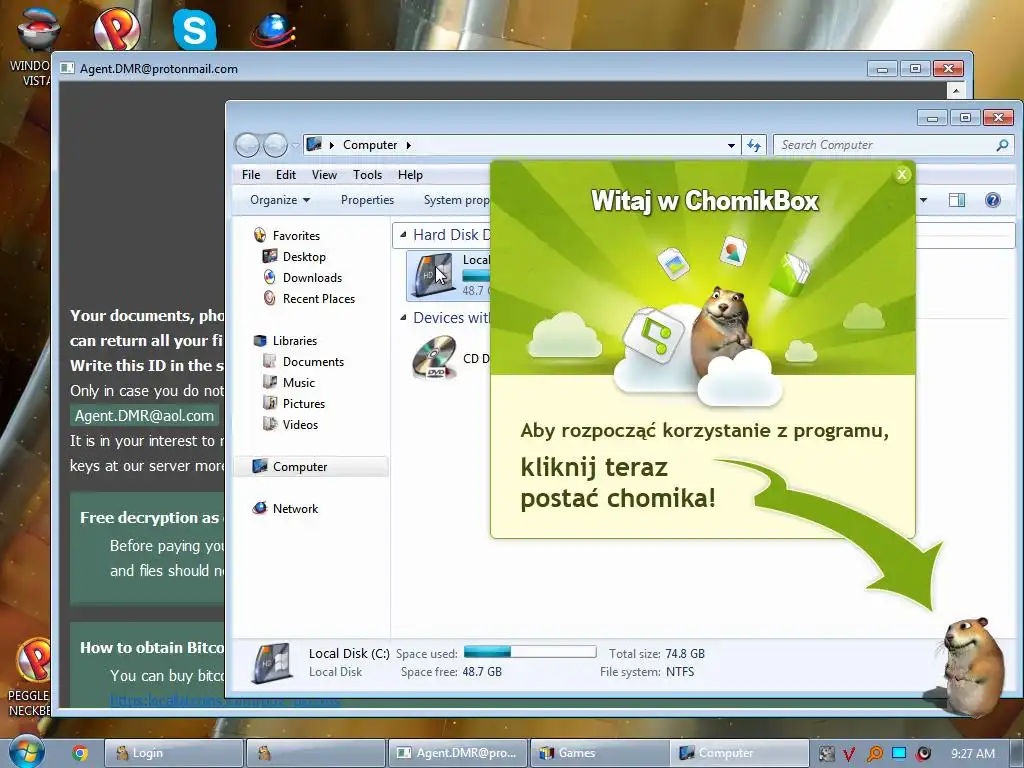Switch to the Games taskbar window

(x=600, y=753)
